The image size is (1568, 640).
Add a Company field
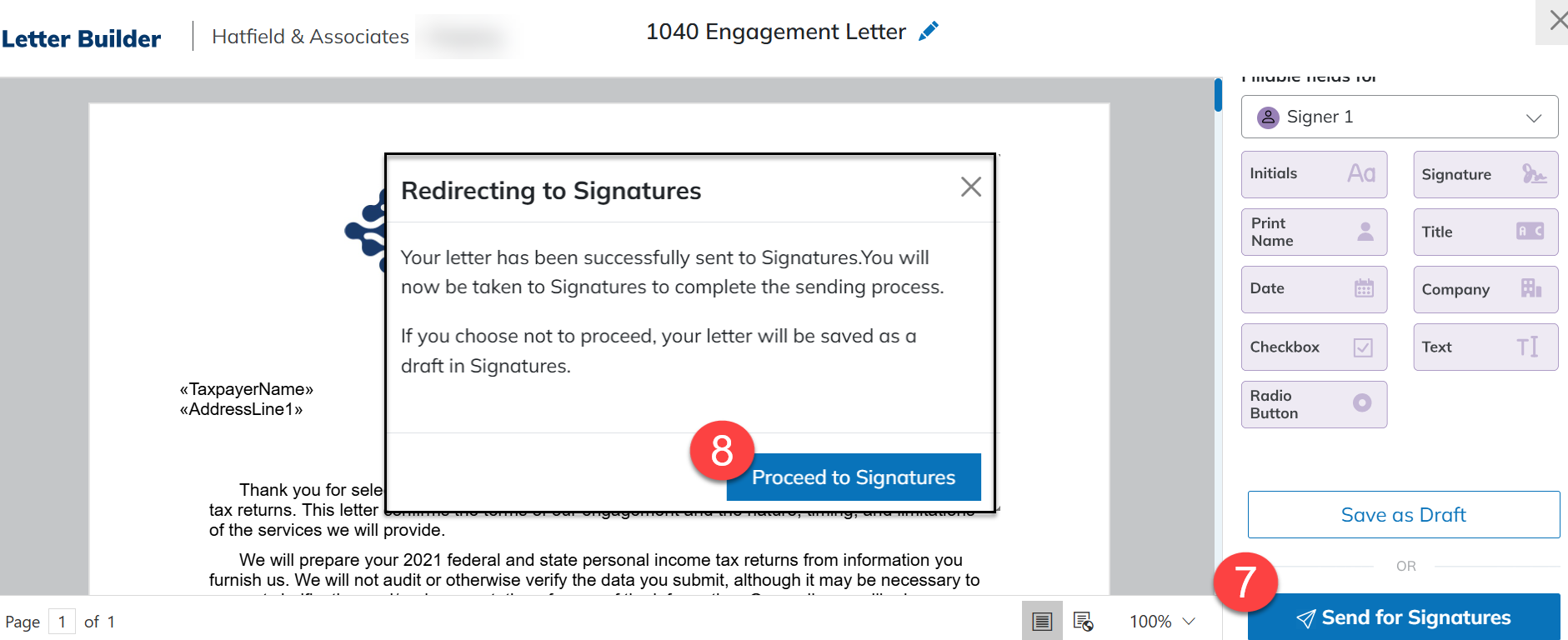(x=1485, y=289)
